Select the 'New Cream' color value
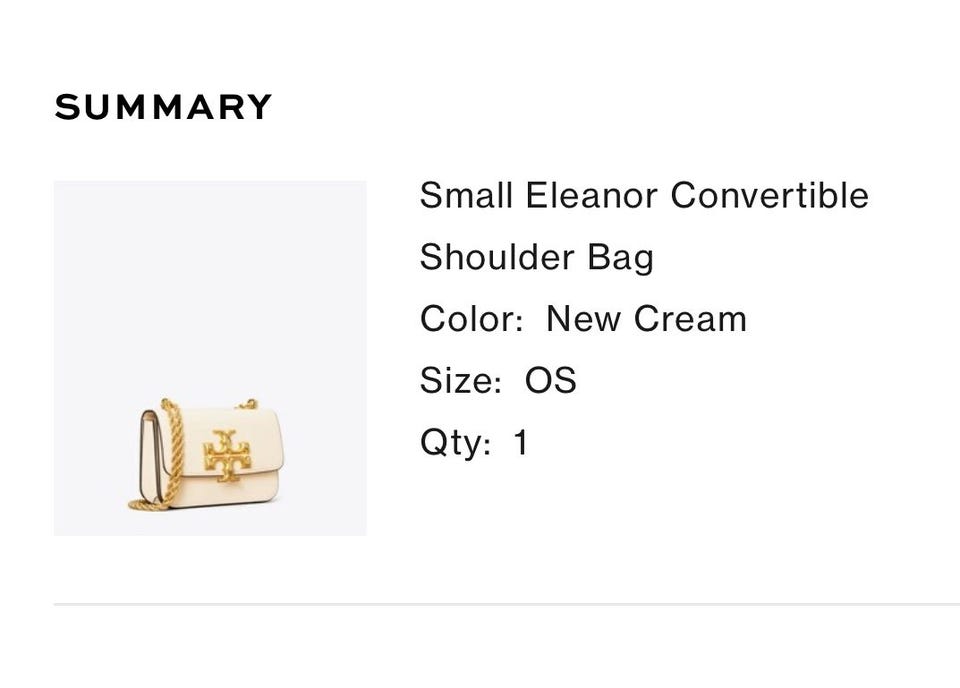960x688 pixels. pyautogui.click(x=646, y=319)
